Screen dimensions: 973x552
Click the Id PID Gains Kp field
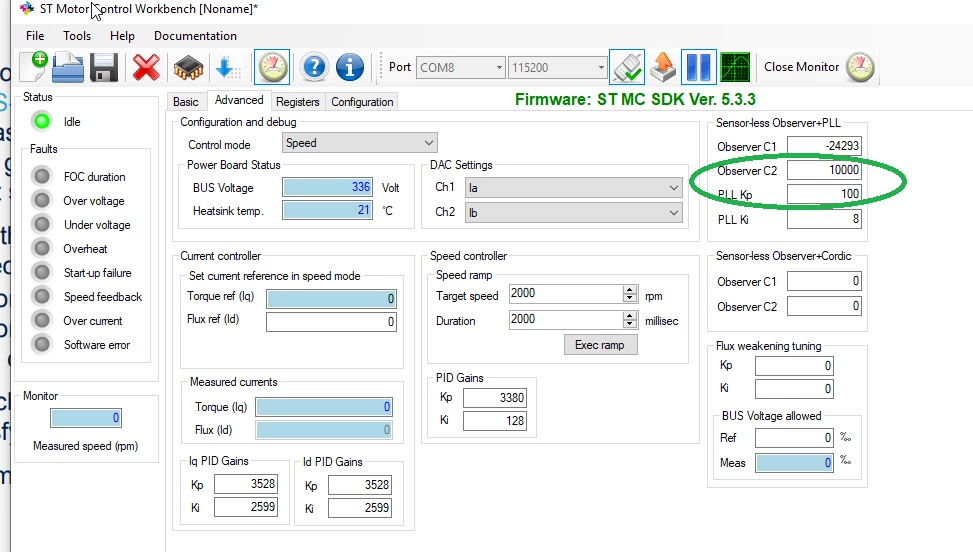(x=360, y=484)
